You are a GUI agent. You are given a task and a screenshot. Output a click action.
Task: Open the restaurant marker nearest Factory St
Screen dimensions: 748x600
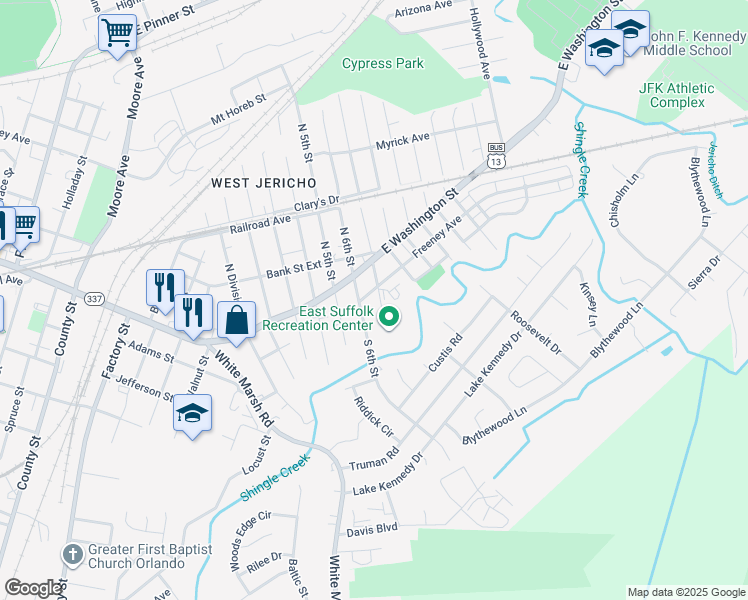[x=165, y=290]
